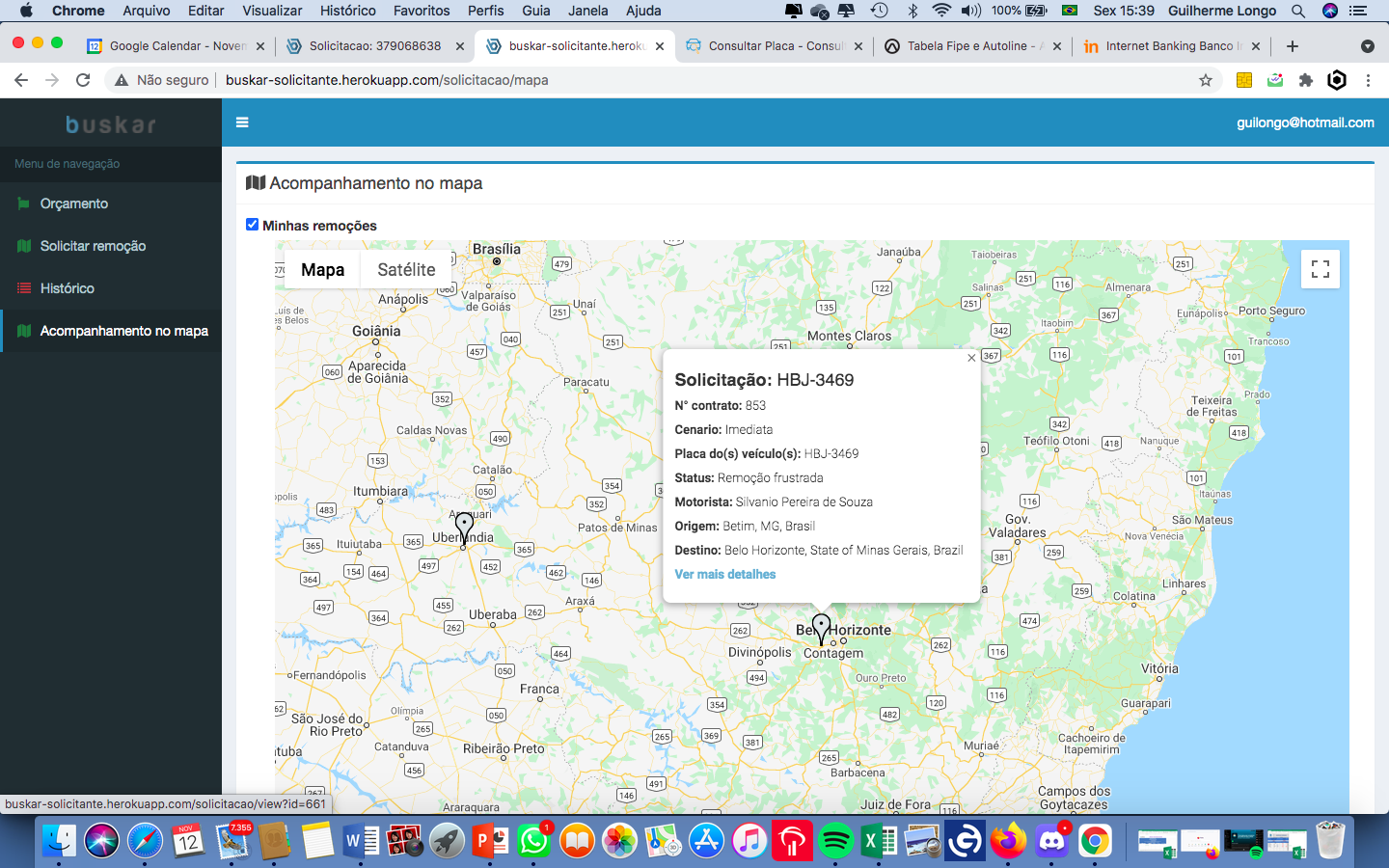Go back with the browser back arrow
This screenshot has width=1389, height=868.
coord(21,80)
